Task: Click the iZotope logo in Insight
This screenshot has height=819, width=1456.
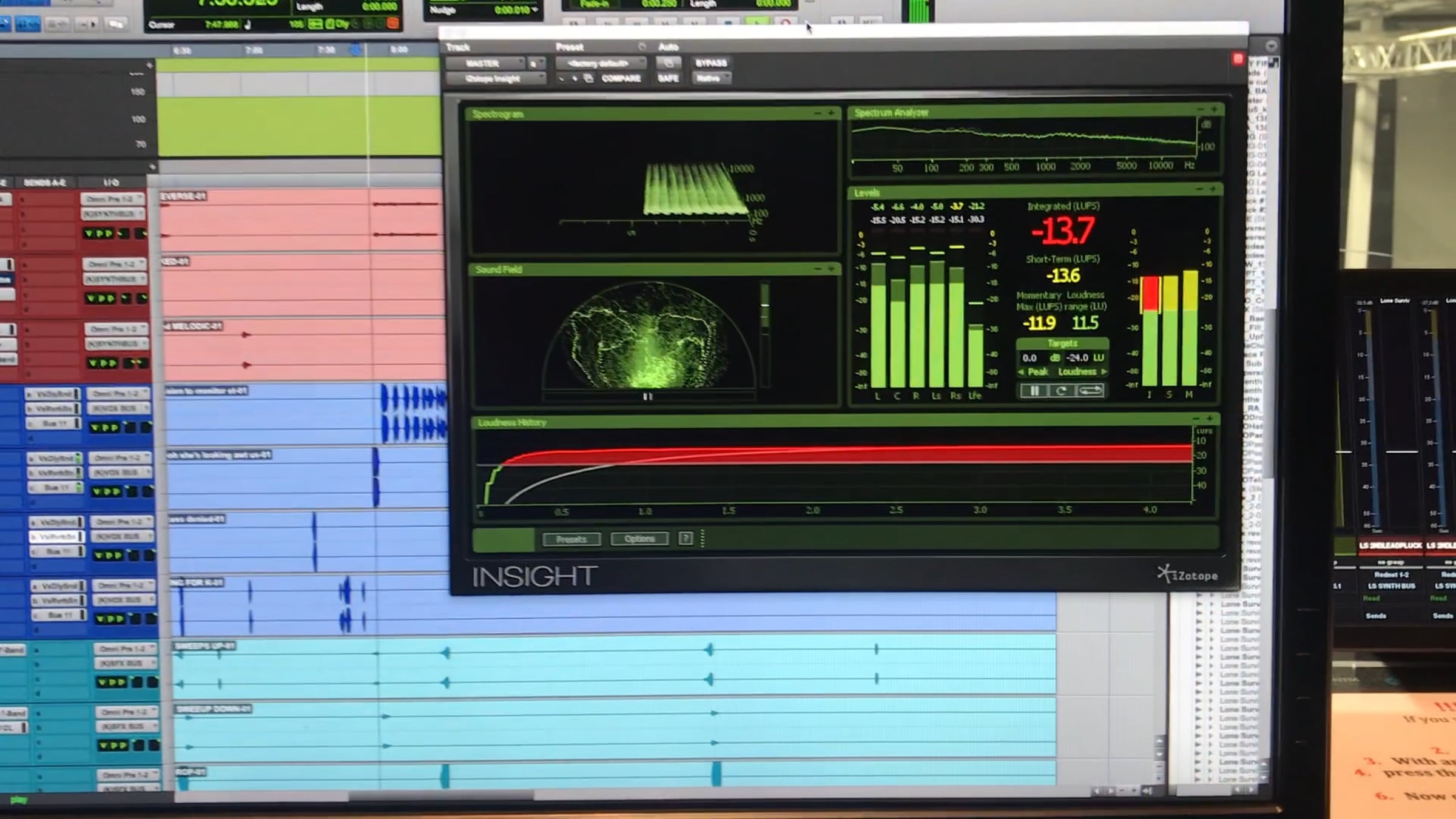Action: 1187,574
